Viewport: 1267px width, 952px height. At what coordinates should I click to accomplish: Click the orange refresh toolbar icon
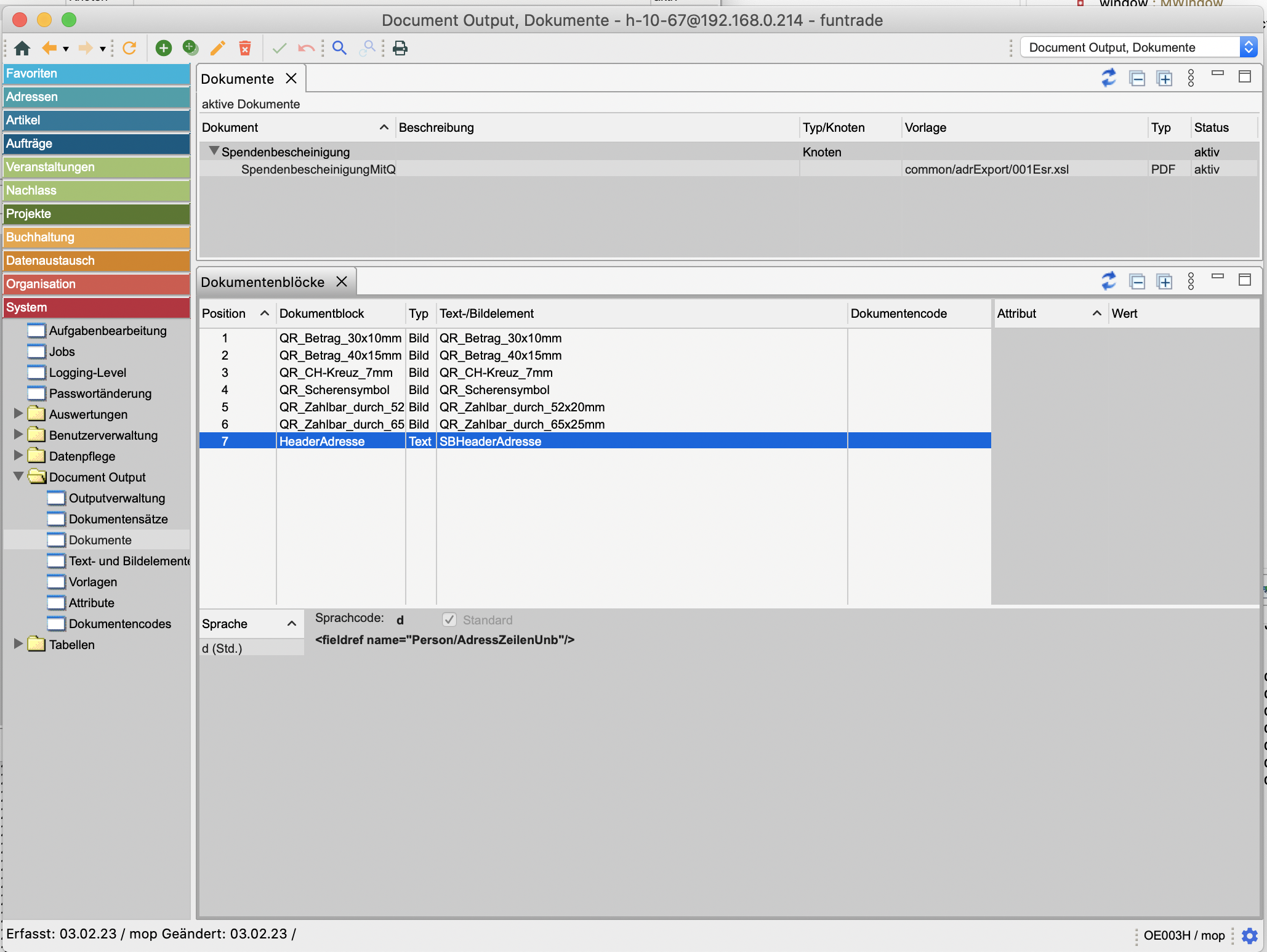(x=129, y=48)
